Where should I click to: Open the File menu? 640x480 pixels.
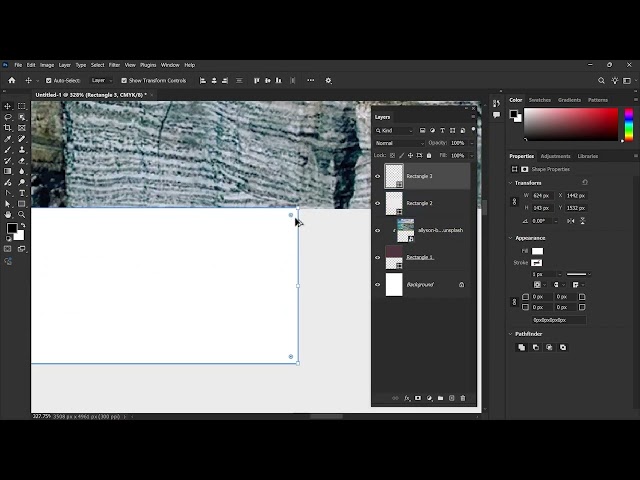18,65
